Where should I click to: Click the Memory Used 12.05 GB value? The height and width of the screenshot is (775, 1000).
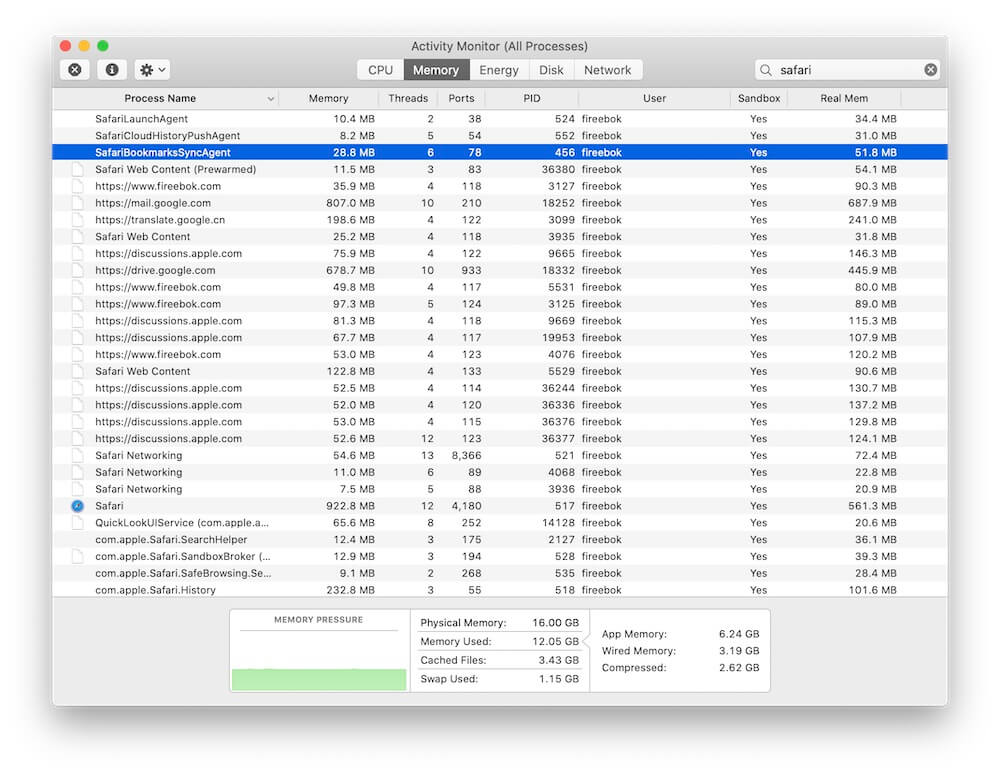click(555, 642)
